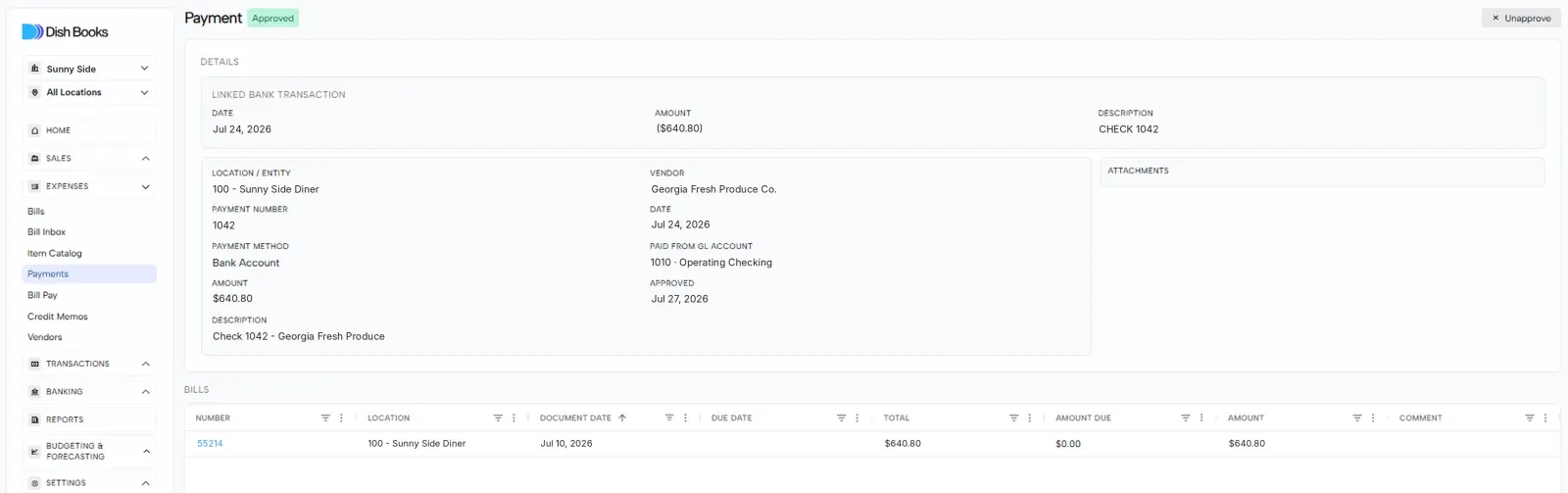
Task: Click approved date Jul 27, 2026
Action: pyautogui.click(x=679, y=299)
